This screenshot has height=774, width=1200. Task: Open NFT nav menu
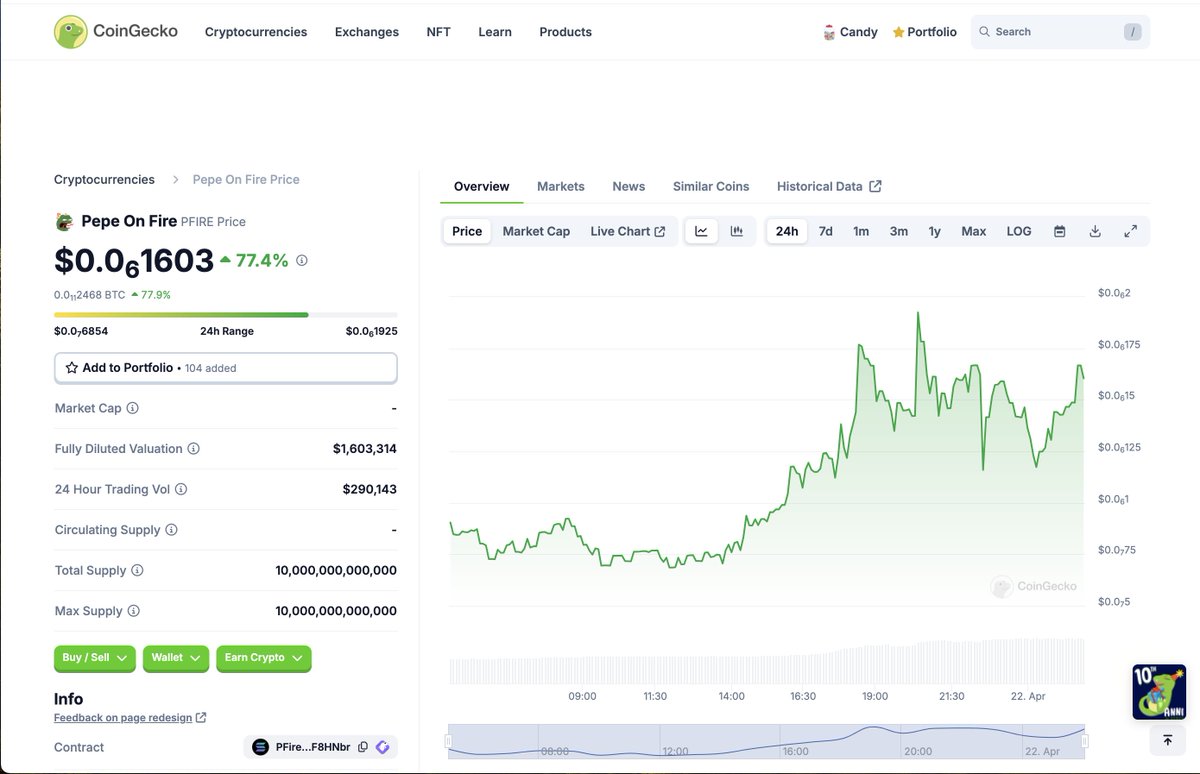pyautogui.click(x=438, y=32)
